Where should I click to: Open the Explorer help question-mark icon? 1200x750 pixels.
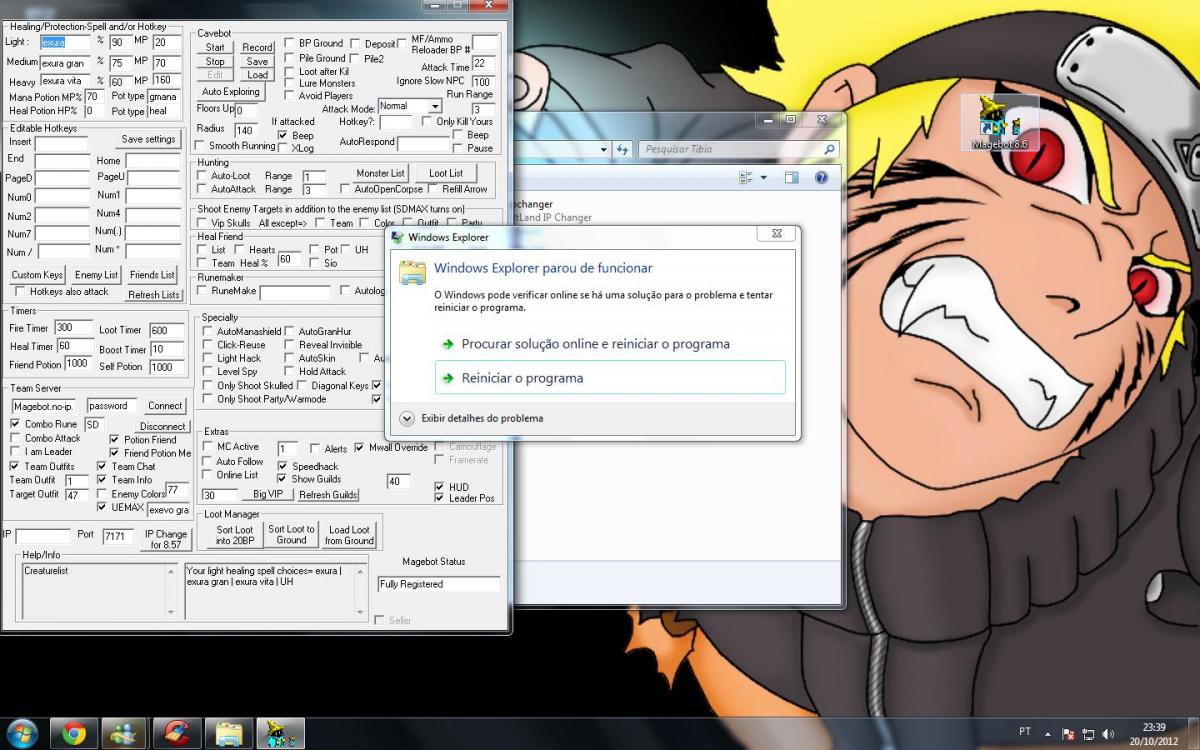coord(820,177)
